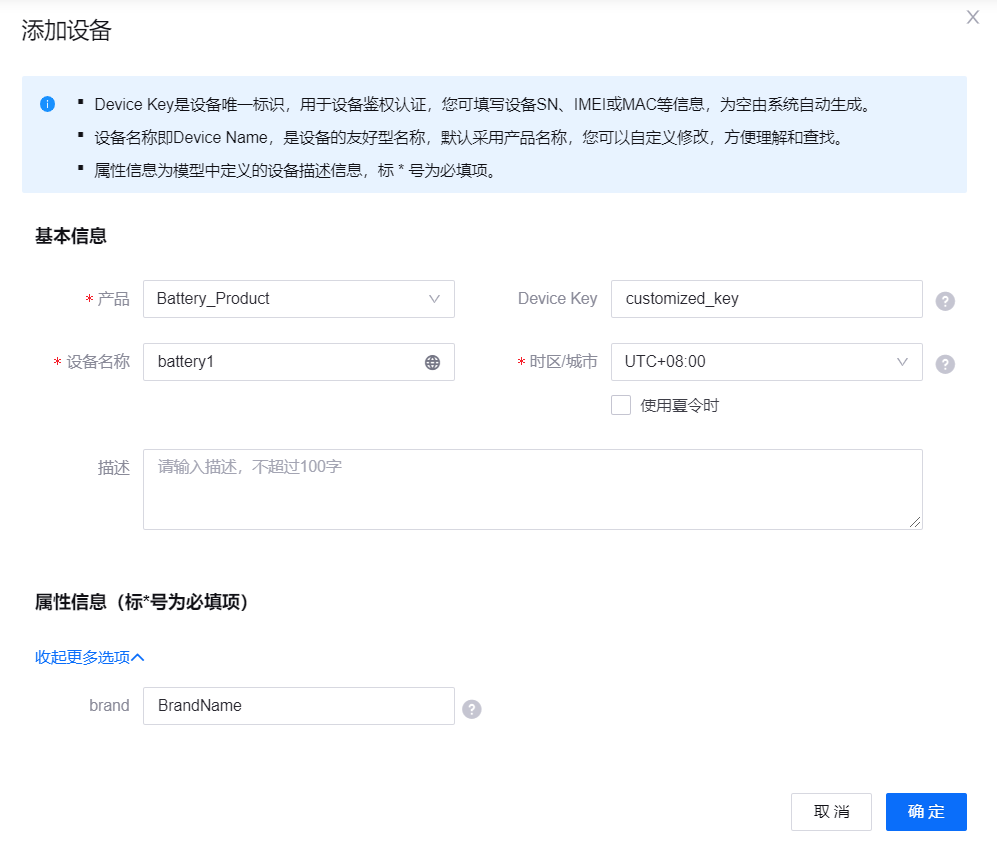Click the chevron arrow in 产品 dropdown

(x=434, y=299)
